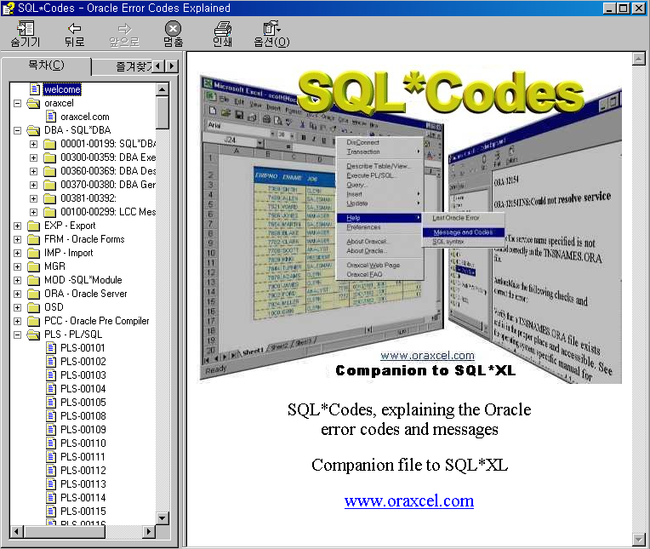
Task: Expand the IMP - Import node
Action: 17,253
